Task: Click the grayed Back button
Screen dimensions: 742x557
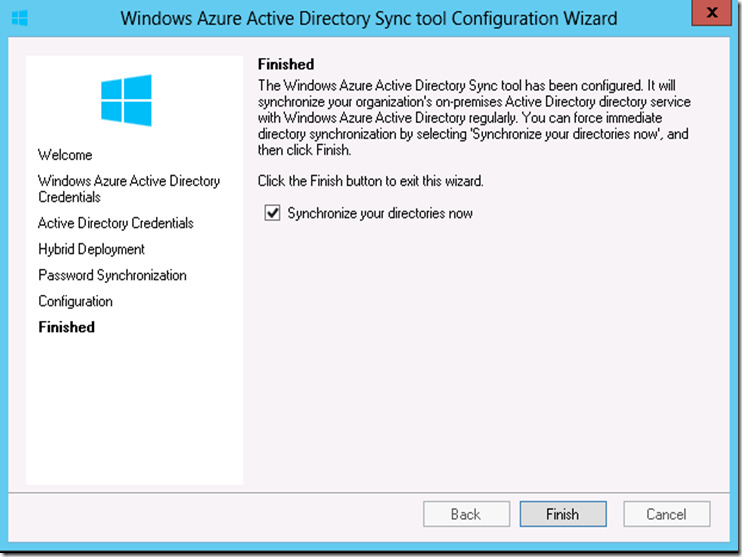Action: tap(466, 514)
